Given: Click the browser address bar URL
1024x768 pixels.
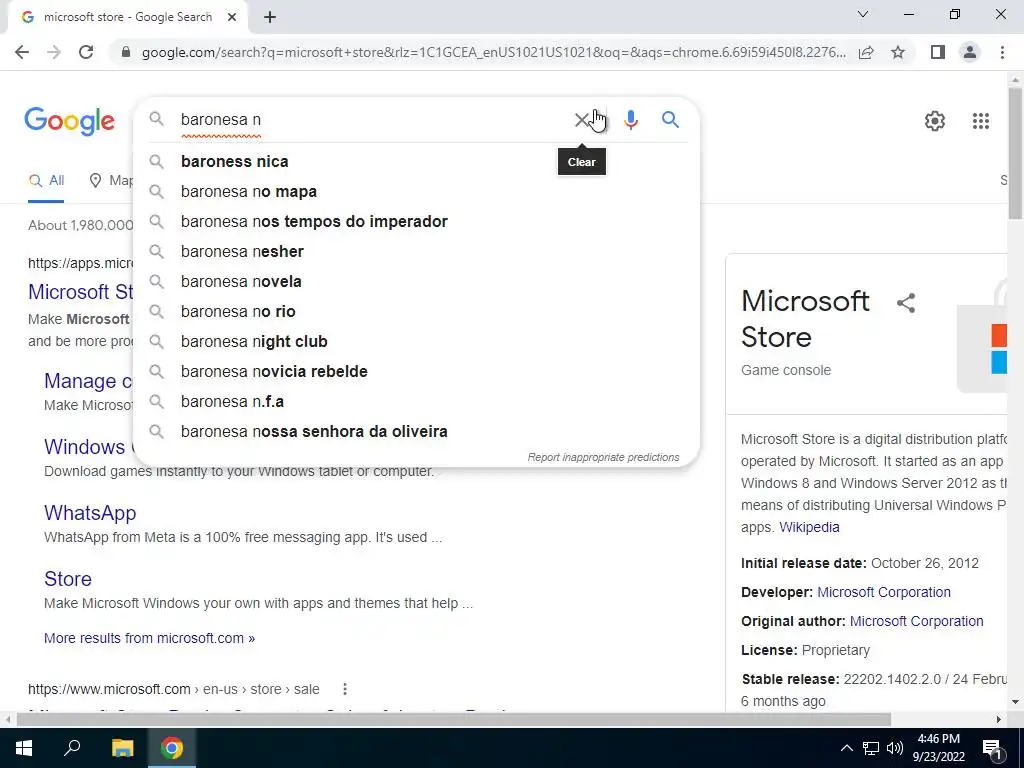Looking at the screenshot, I should (494, 52).
